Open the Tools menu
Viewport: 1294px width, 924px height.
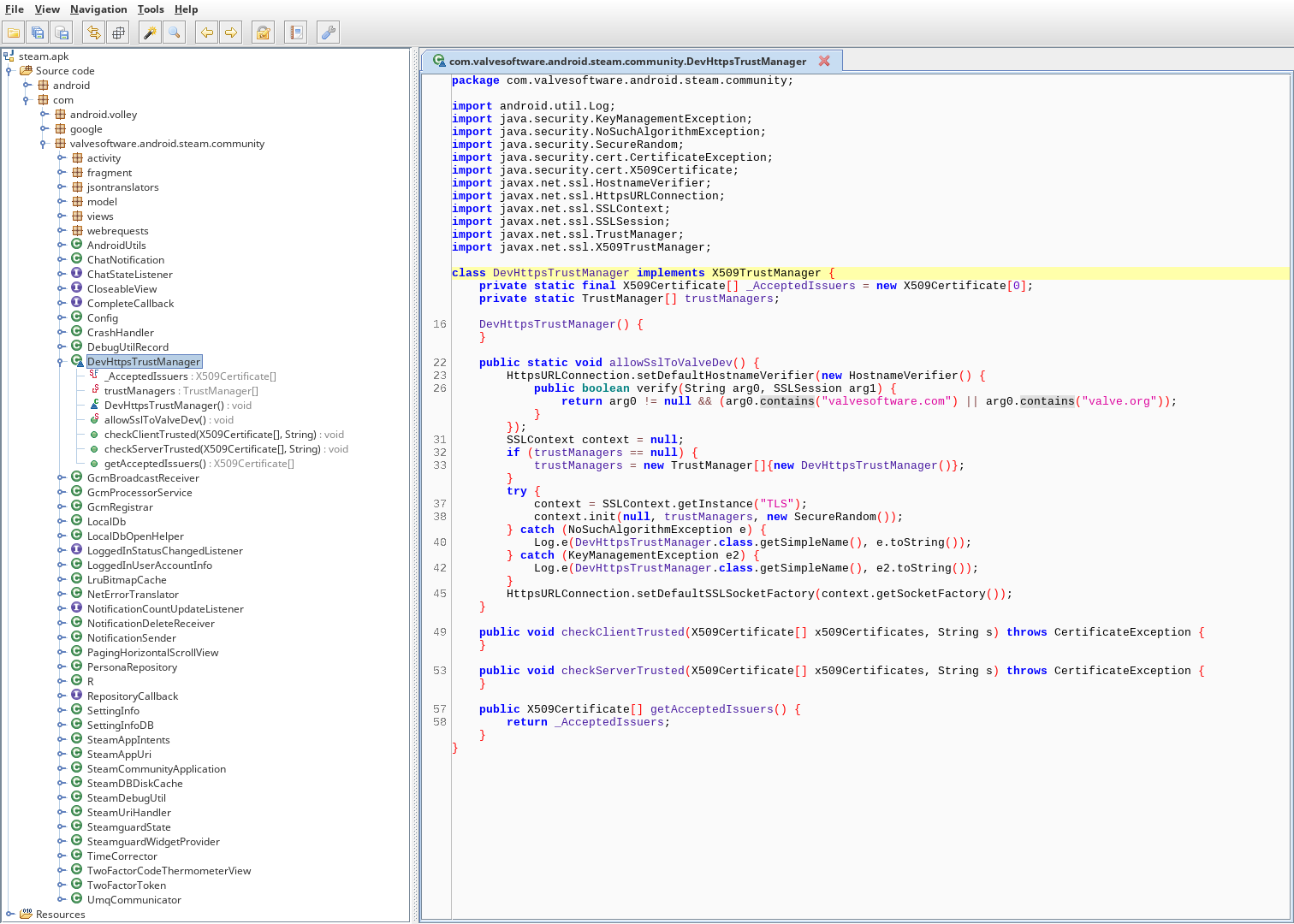[x=151, y=9]
